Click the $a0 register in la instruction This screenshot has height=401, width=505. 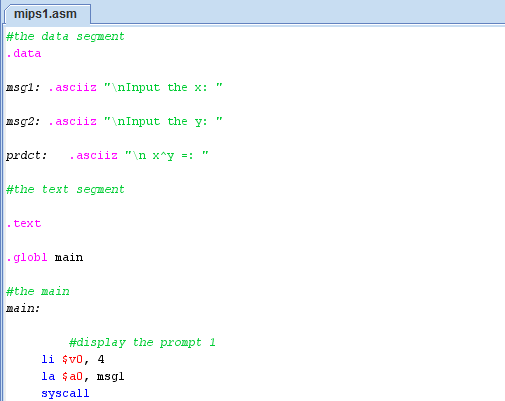[72, 376]
